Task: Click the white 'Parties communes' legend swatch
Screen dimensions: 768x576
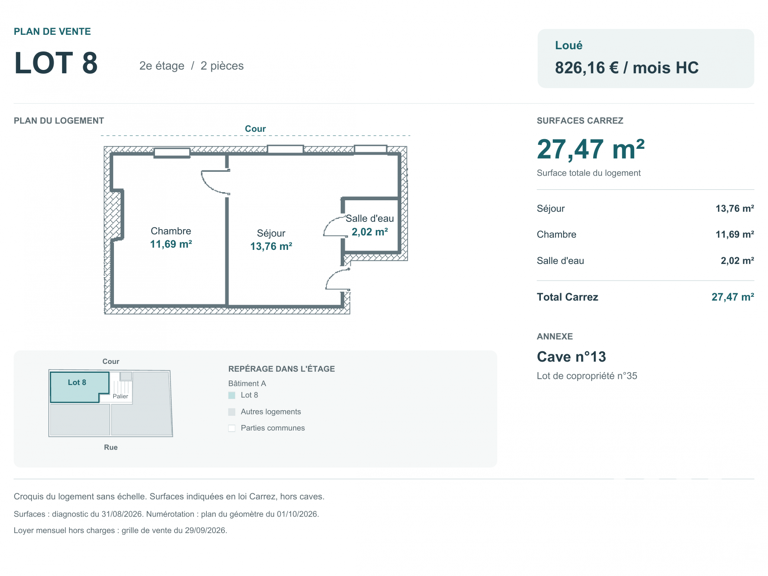Action: 232,428
